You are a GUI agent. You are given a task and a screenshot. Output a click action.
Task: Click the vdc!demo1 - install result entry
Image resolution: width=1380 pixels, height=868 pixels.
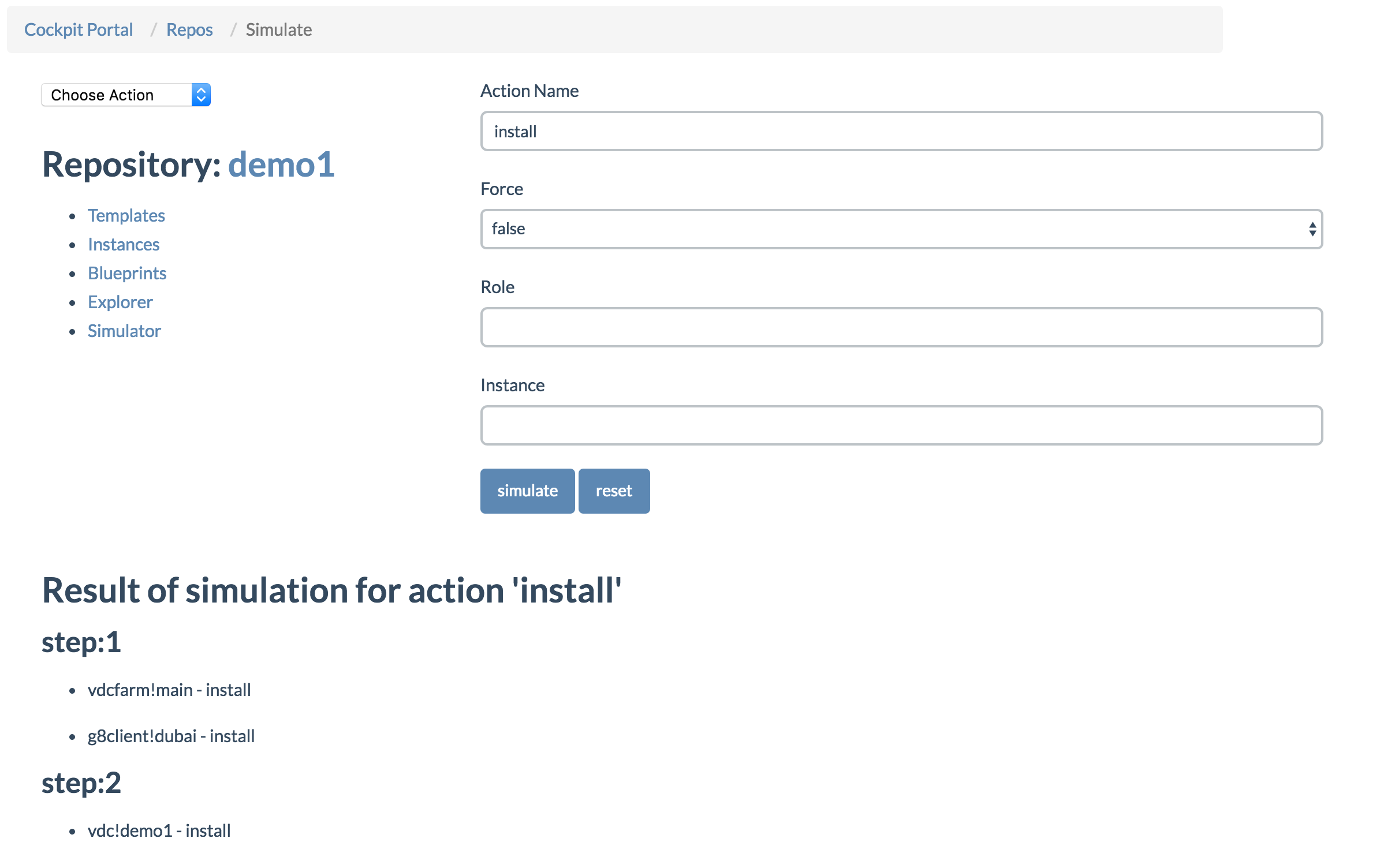(159, 830)
